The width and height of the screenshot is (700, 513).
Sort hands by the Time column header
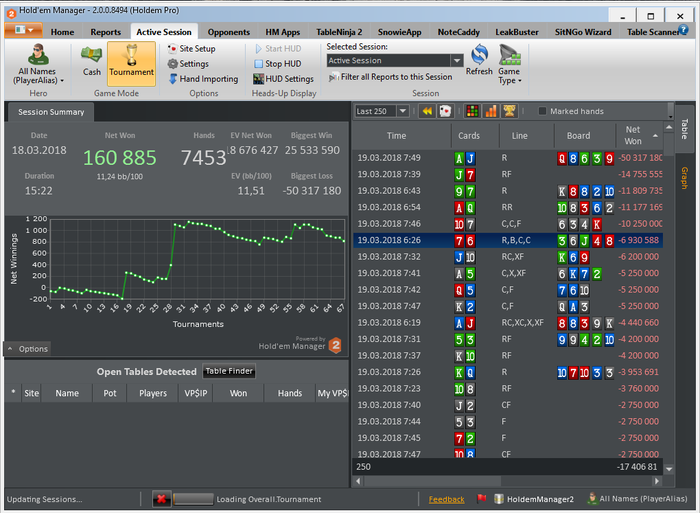pos(396,136)
